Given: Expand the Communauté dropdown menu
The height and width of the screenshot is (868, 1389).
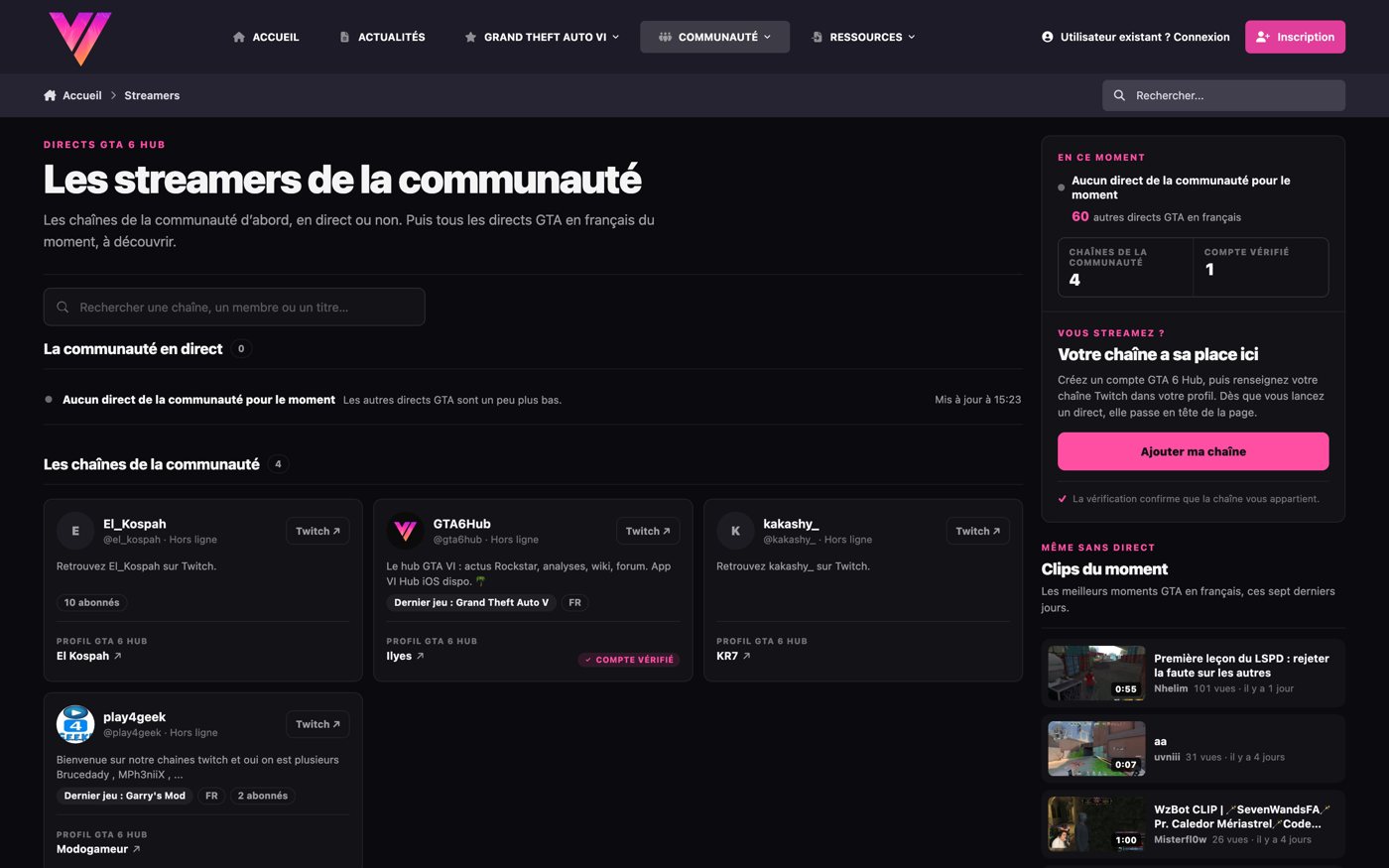Looking at the screenshot, I should [714, 37].
